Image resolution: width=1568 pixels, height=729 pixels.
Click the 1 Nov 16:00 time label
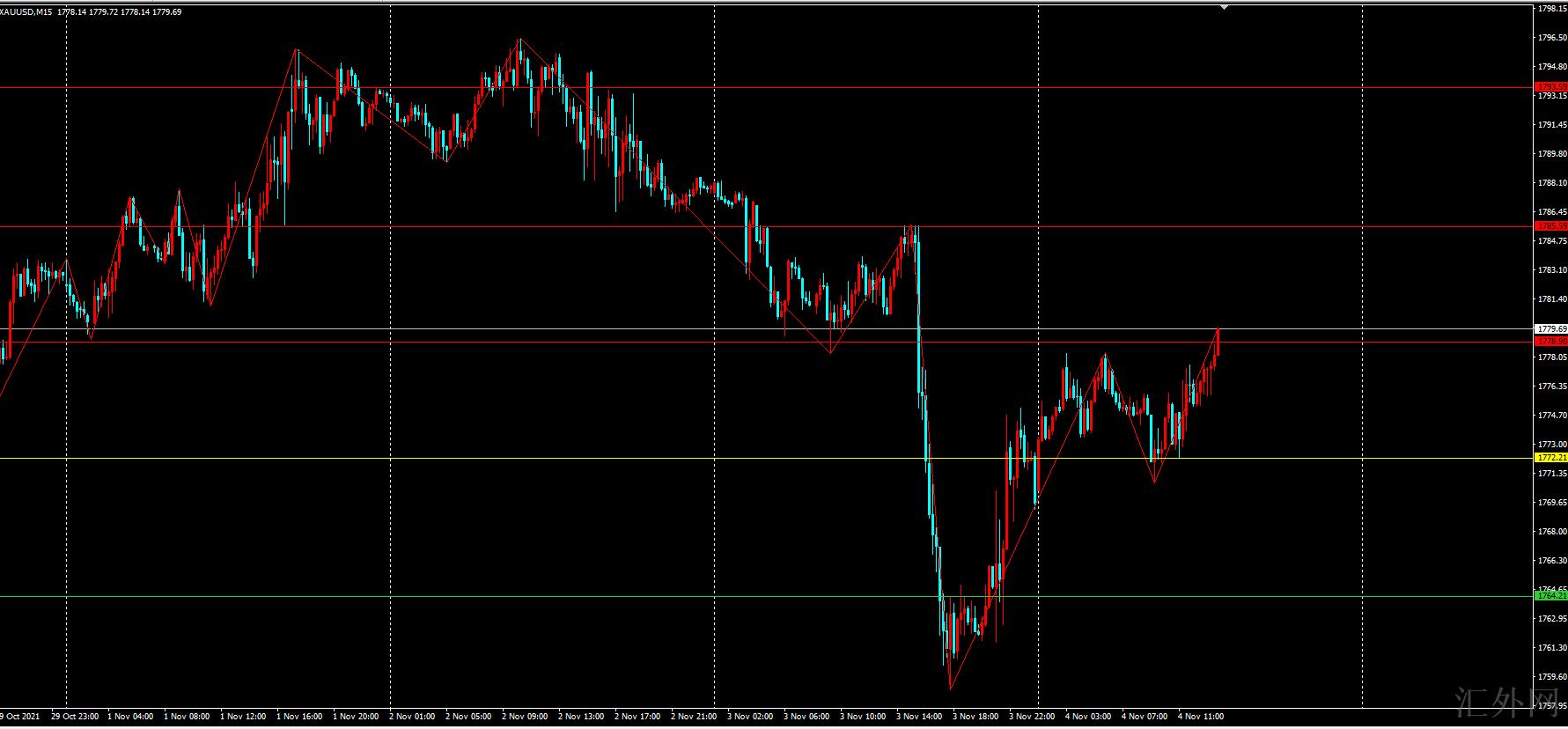(x=299, y=717)
